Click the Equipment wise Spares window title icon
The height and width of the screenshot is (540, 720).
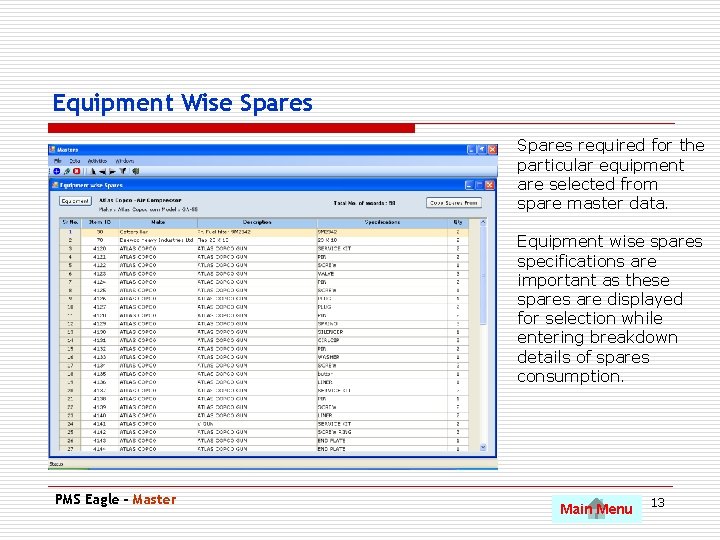[x=56, y=185]
